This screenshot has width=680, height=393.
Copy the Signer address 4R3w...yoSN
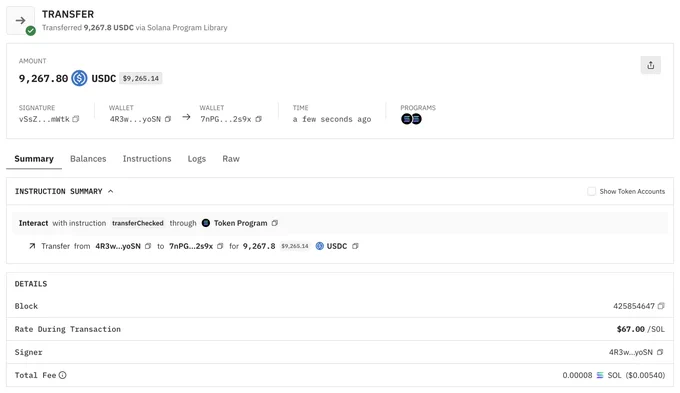[x=660, y=352]
